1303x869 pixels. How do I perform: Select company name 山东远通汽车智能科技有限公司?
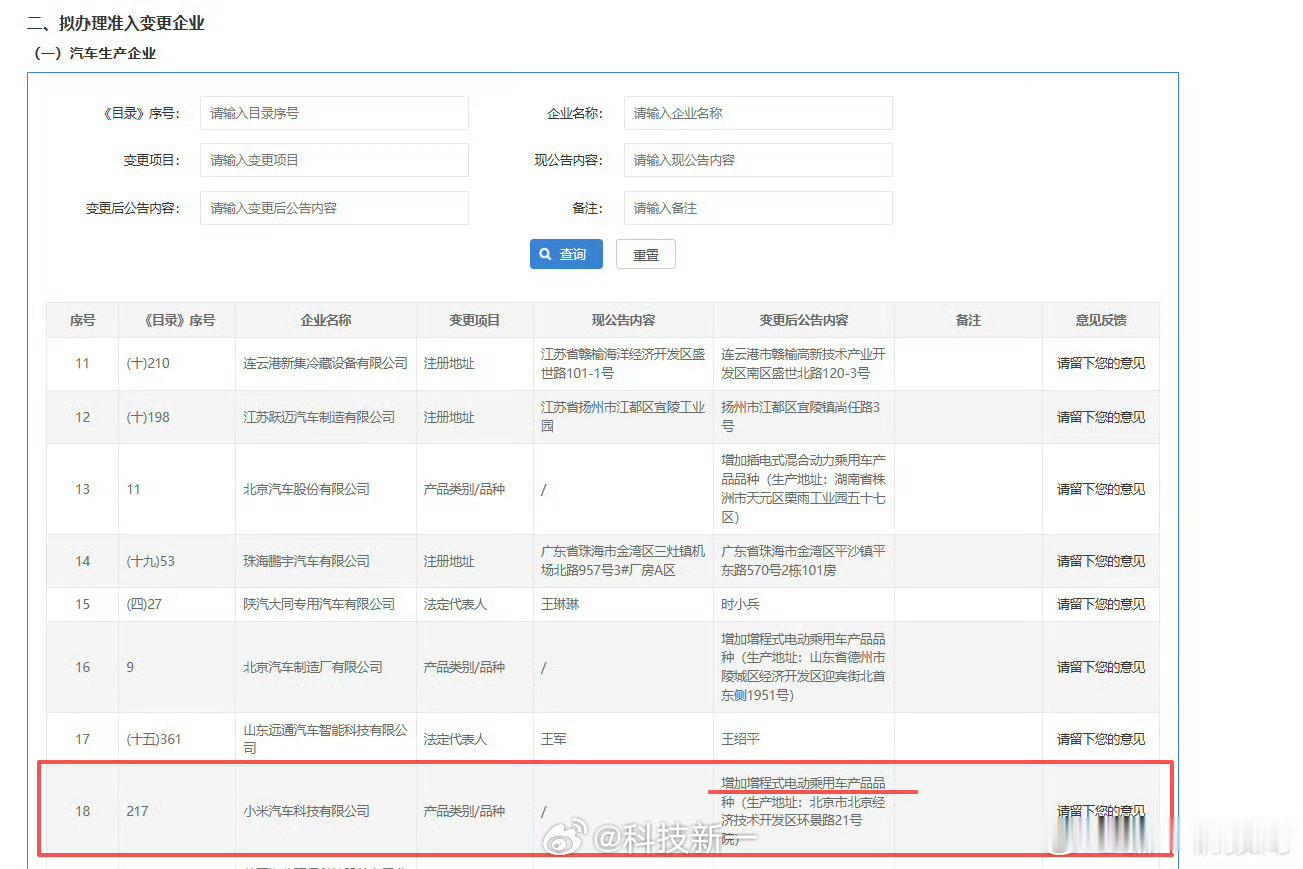coord(326,739)
